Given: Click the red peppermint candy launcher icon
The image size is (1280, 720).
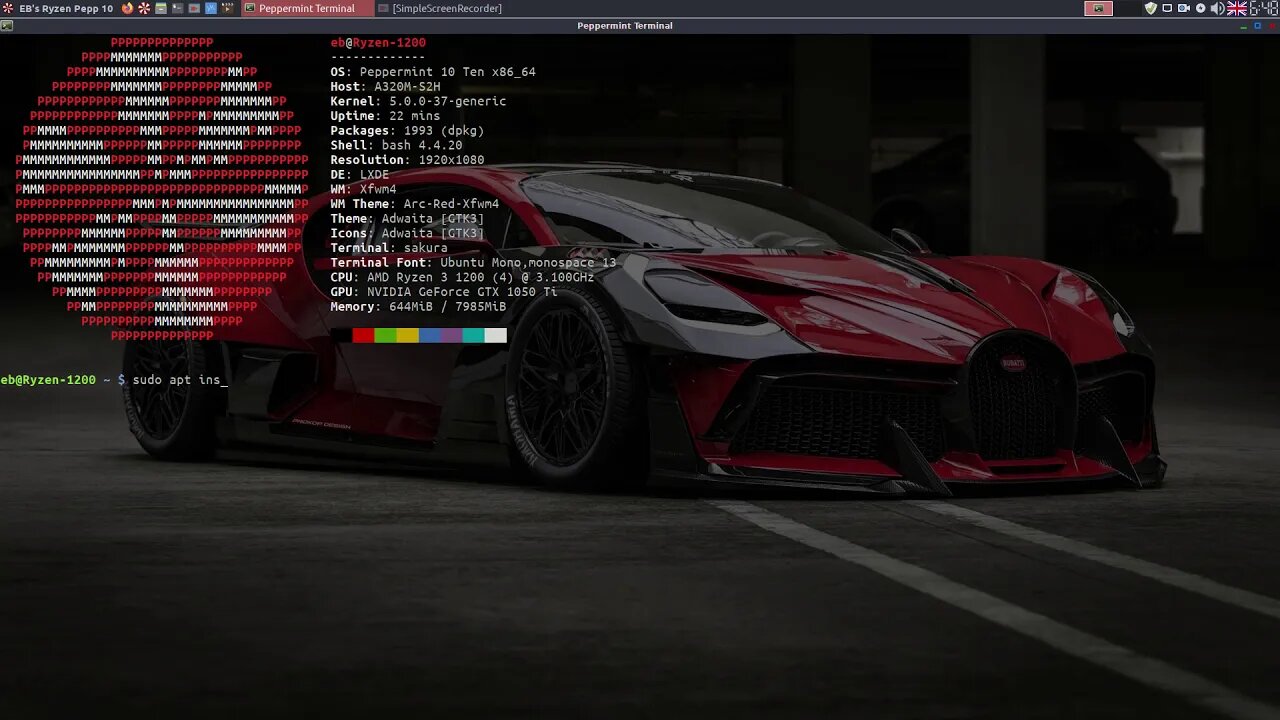Looking at the screenshot, I should [144, 8].
